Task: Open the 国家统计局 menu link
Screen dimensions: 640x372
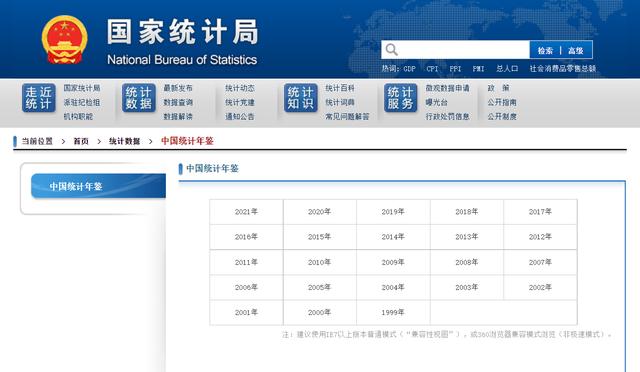Action: coord(82,88)
